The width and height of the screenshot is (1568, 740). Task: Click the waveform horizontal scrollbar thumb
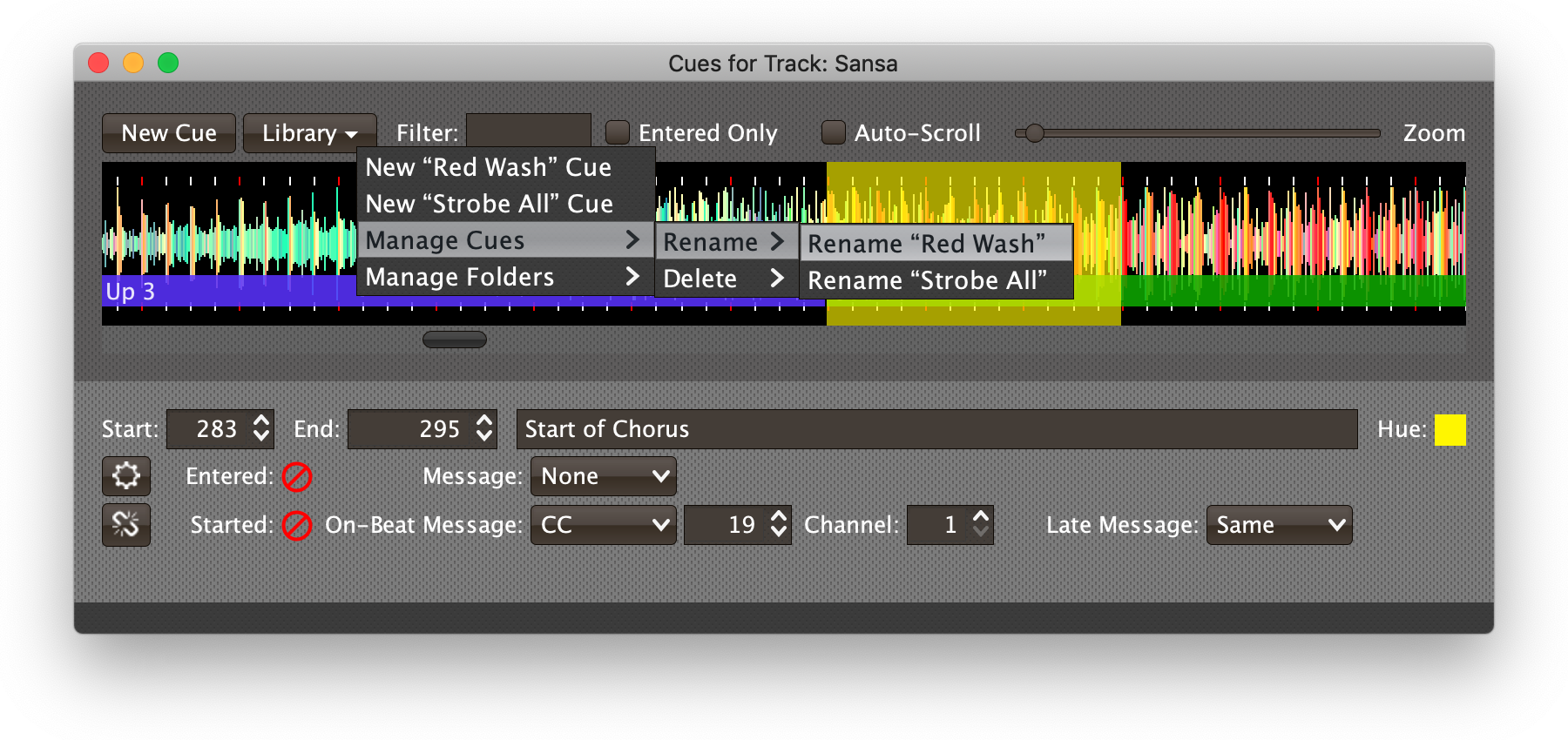pos(455,340)
